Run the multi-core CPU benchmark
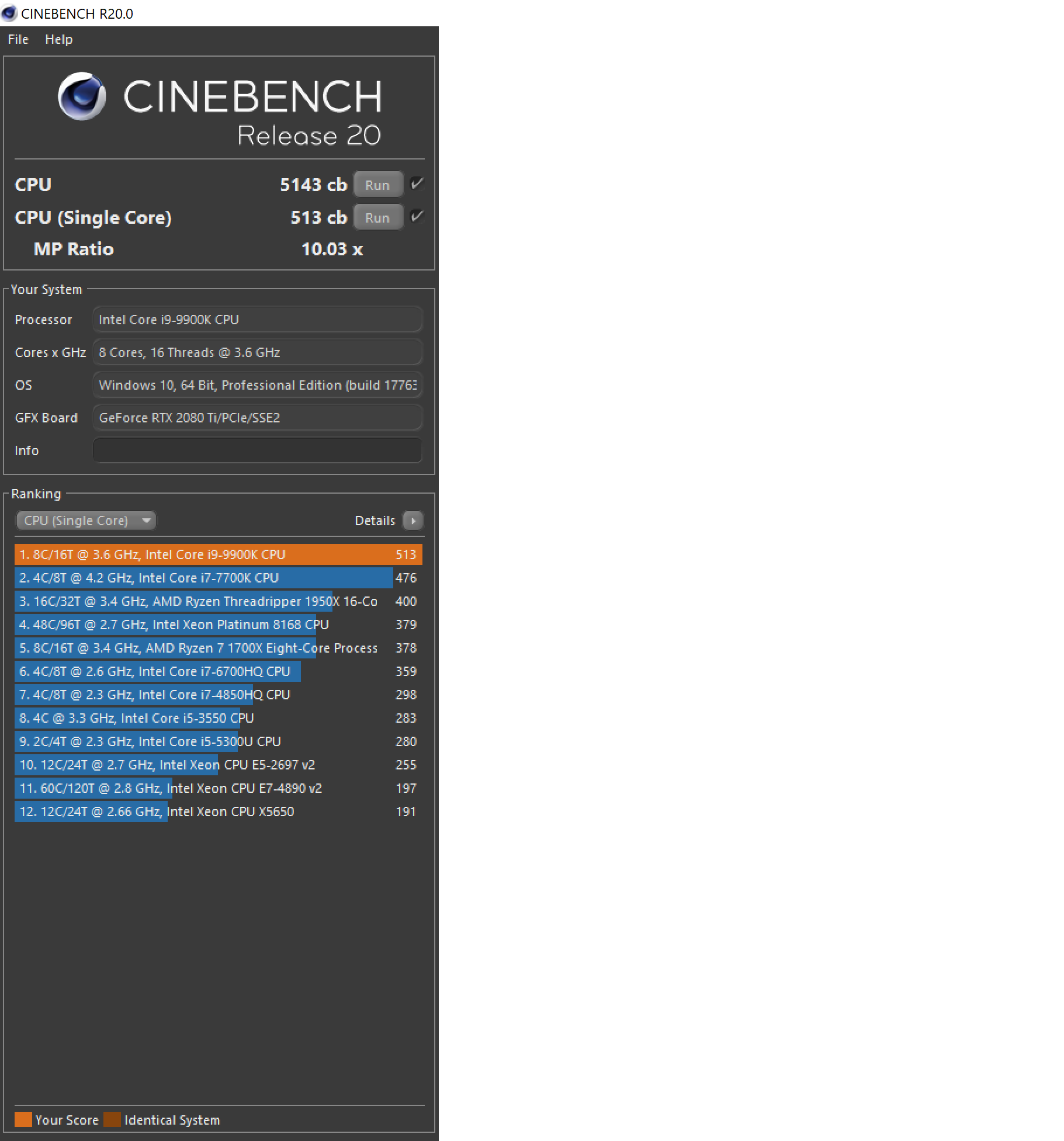The image size is (1064, 1141). click(377, 184)
